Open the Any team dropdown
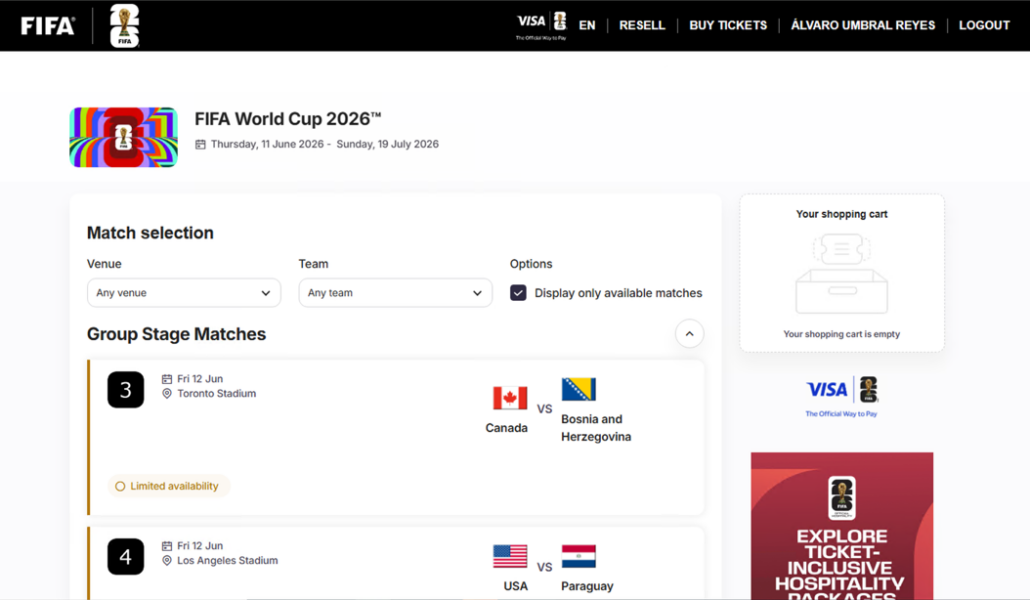The width and height of the screenshot is (1030, 600). (395, 293)
